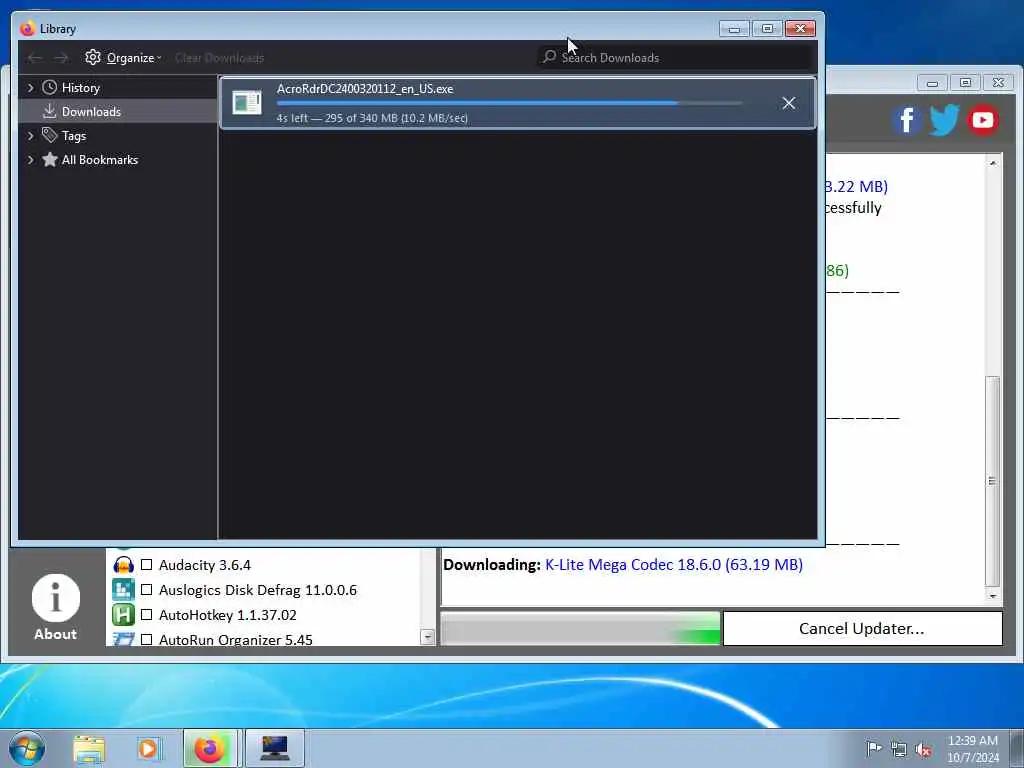Click the network tray icon
The image size is (1024, 768).
pyautogui.click(x=899, y=749)
